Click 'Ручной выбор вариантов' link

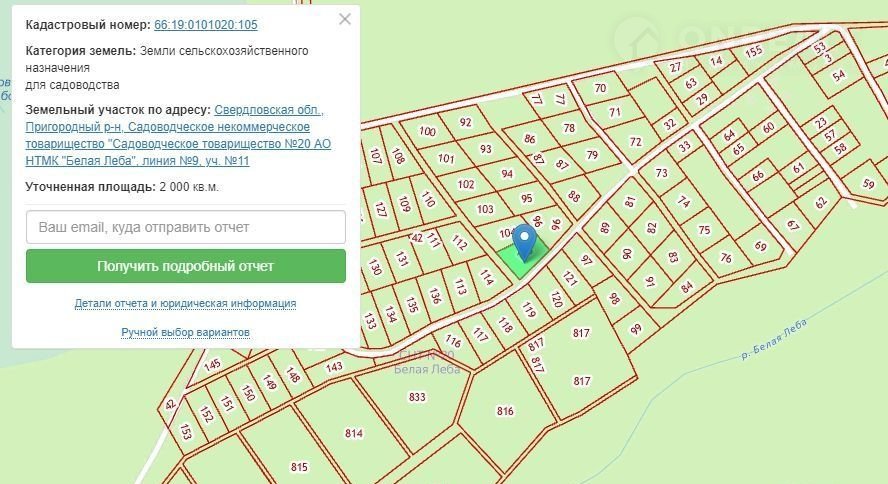point(185,332)
